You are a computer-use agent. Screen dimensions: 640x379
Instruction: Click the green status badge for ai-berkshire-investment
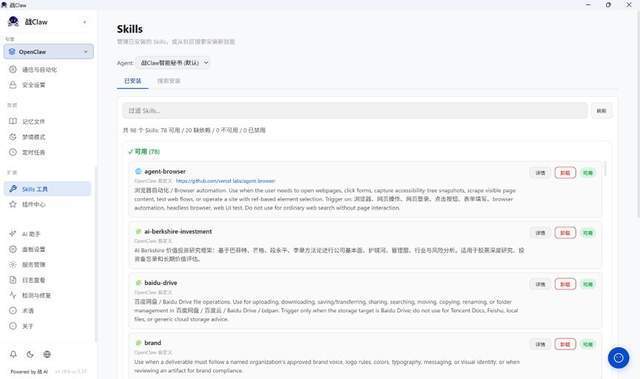coord(587,233)
